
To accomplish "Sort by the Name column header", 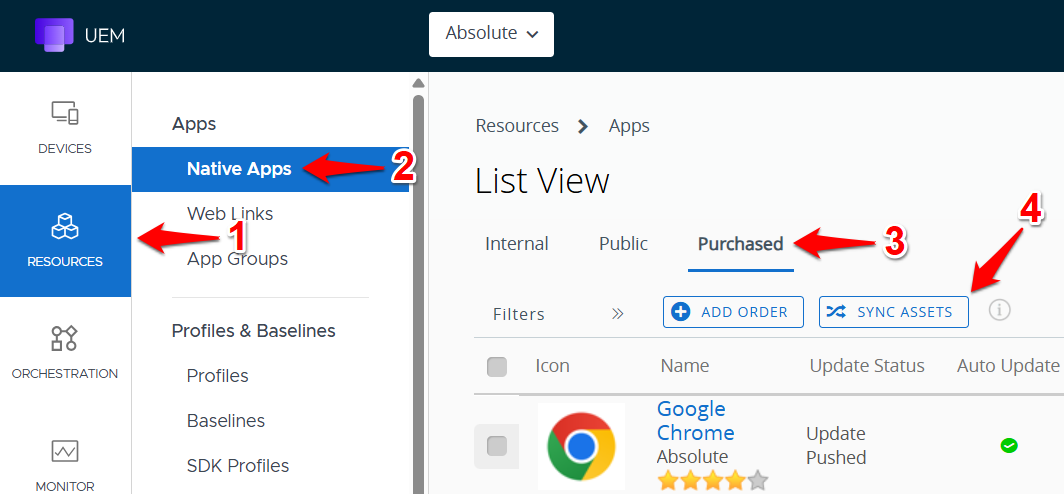I will pos(685,366).
